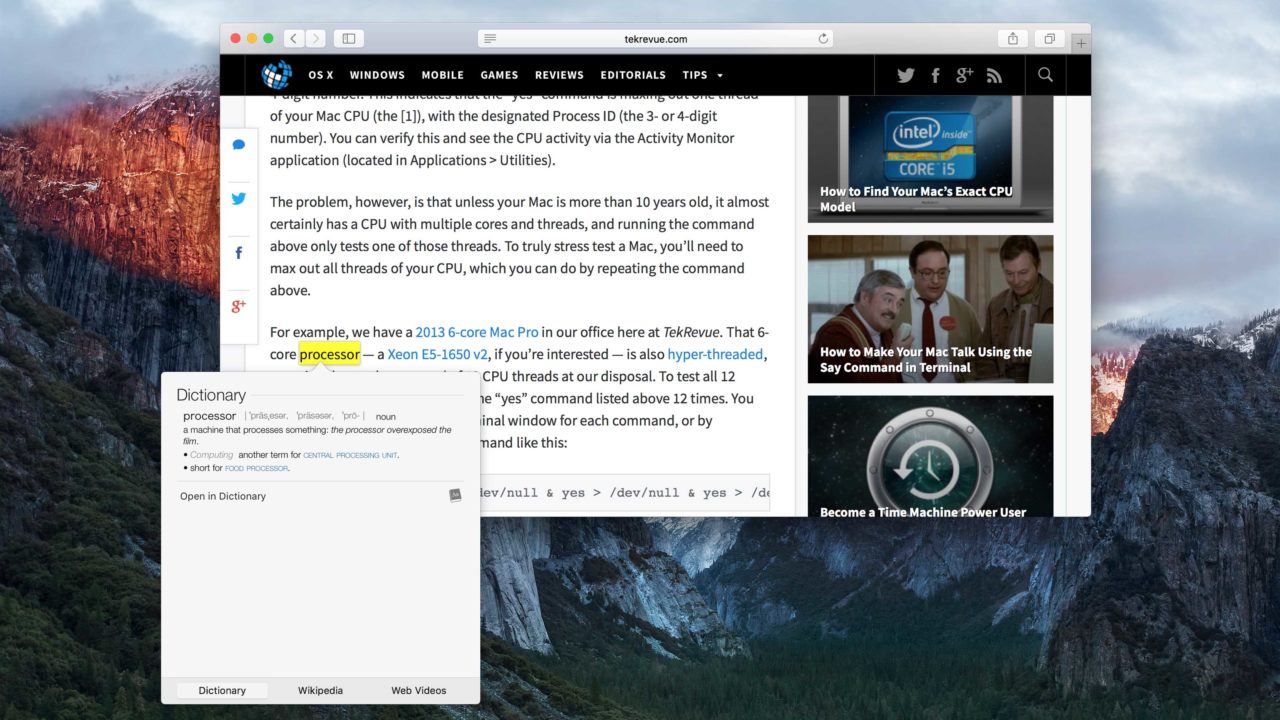The height and width of the screenshot is (720, 1280).
Task: Show all tabs button in Safari toolbar
Action: [1049, 39]
